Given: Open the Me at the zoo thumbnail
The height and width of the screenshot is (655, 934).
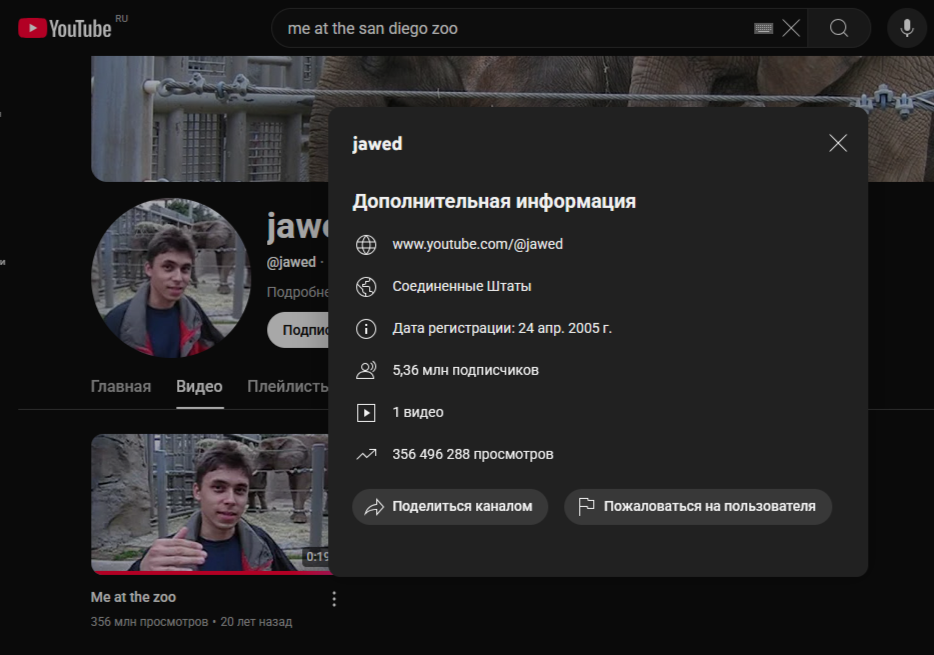Looking at the screenshot, I should click(x=210, y=504).
